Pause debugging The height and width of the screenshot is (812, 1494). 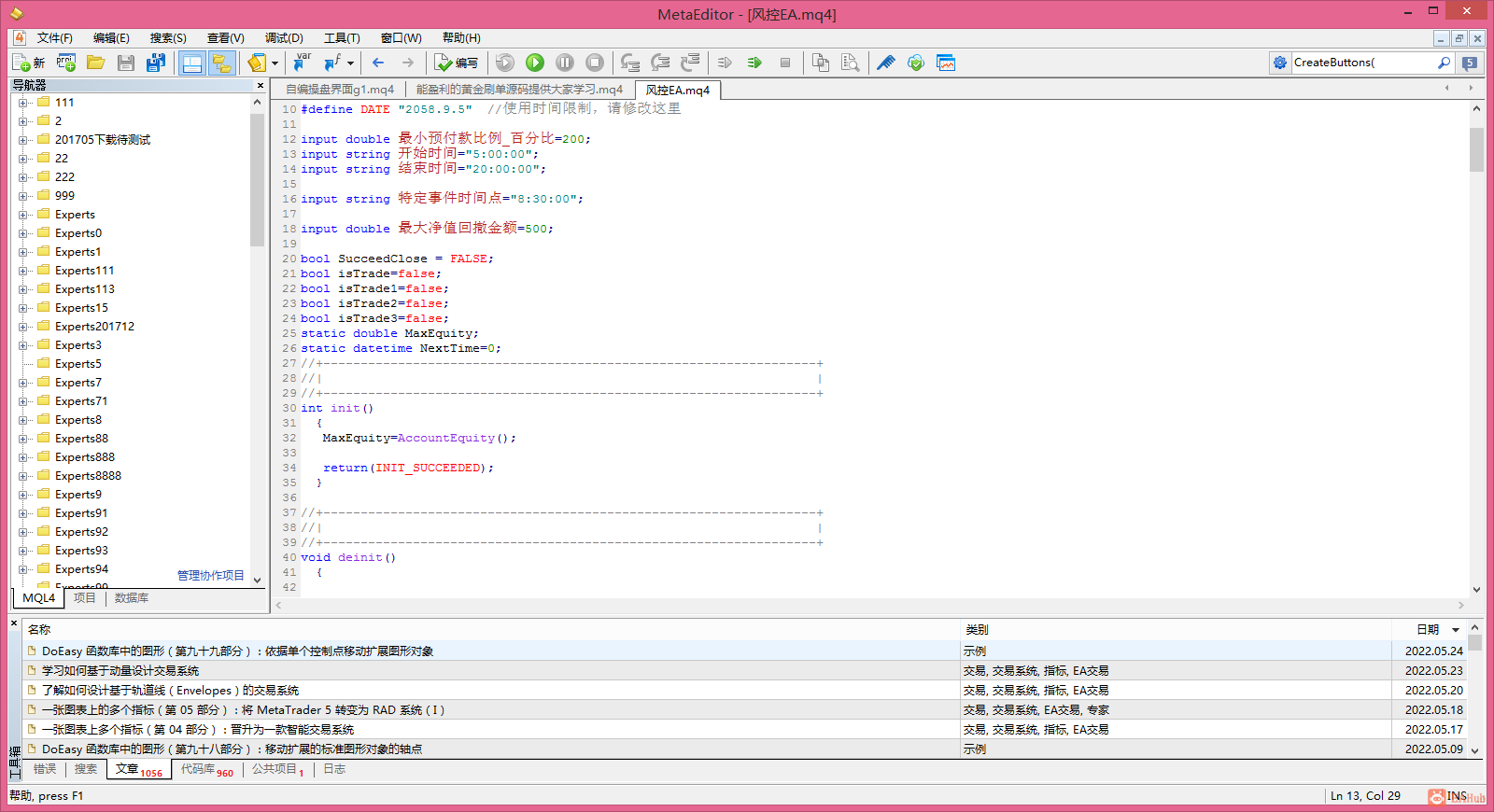(x=565, y=63)
